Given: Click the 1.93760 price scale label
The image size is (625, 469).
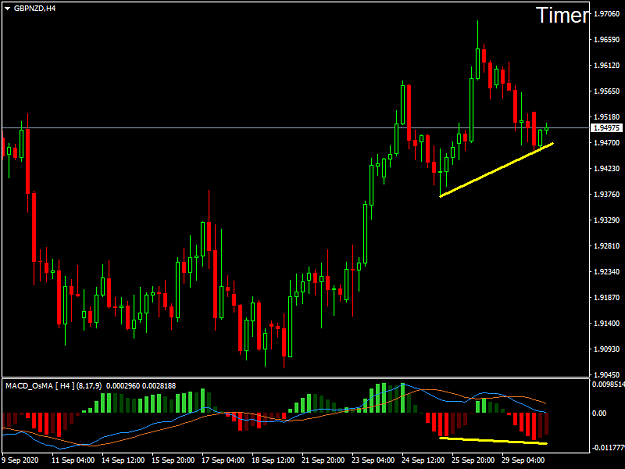Looking at the screenshot, I should (x=607, y=194).
